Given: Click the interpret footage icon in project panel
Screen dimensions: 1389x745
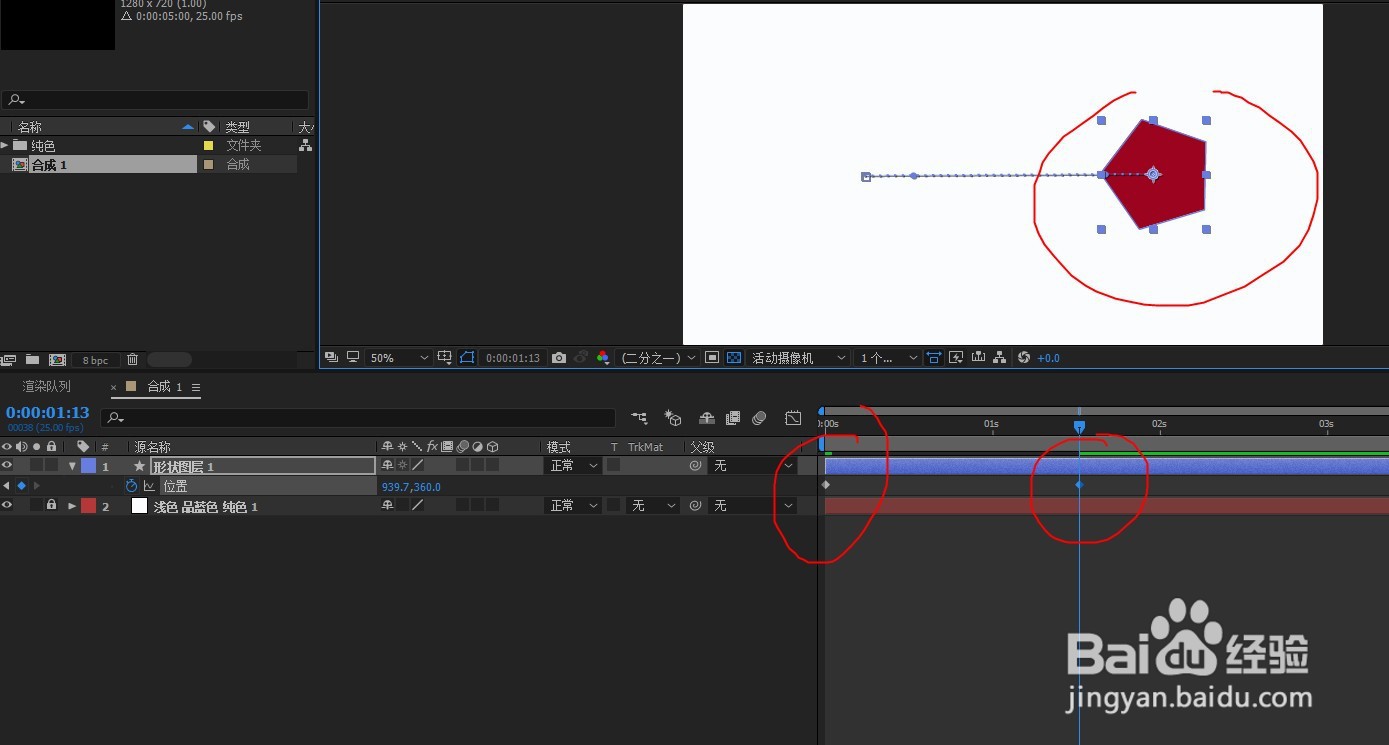Looking at the screenshot, I should pos(10,360).
